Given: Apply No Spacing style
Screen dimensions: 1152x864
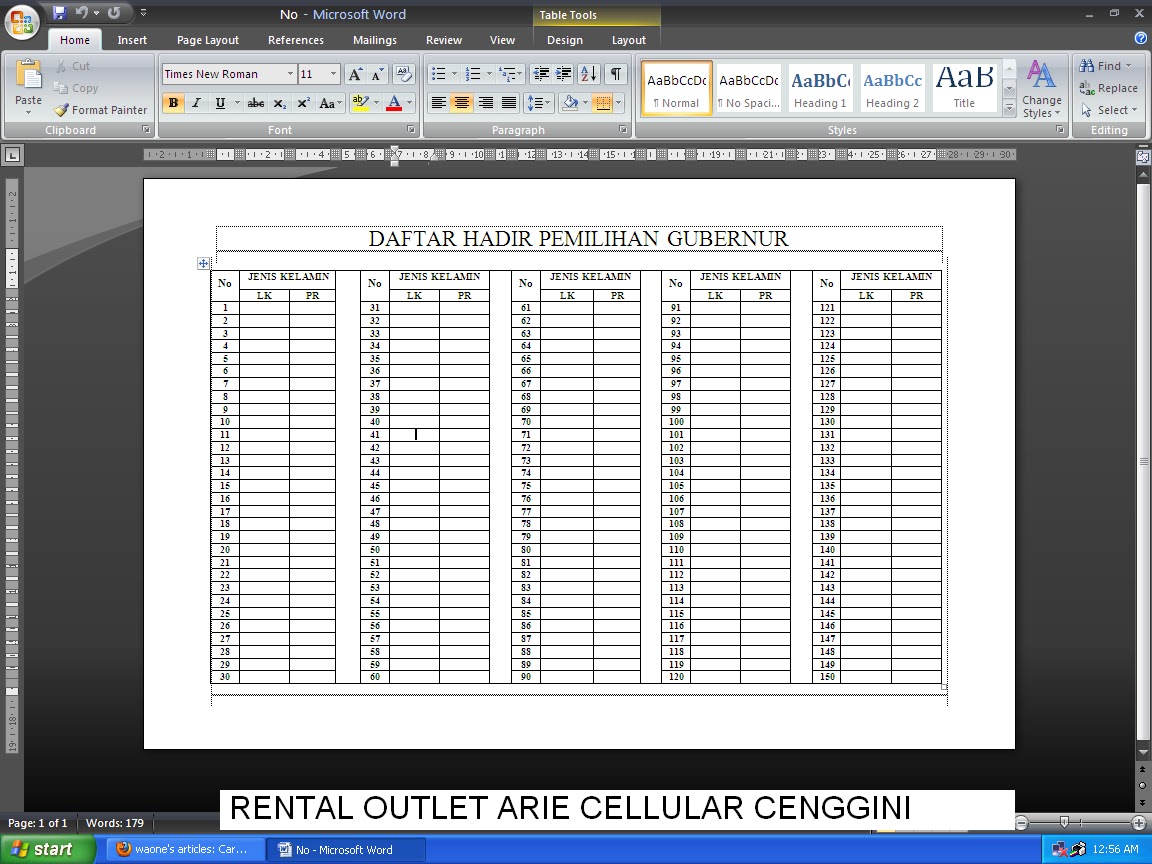Looking at the screenshot, I should pyautogui.click(x=748, y=87).
